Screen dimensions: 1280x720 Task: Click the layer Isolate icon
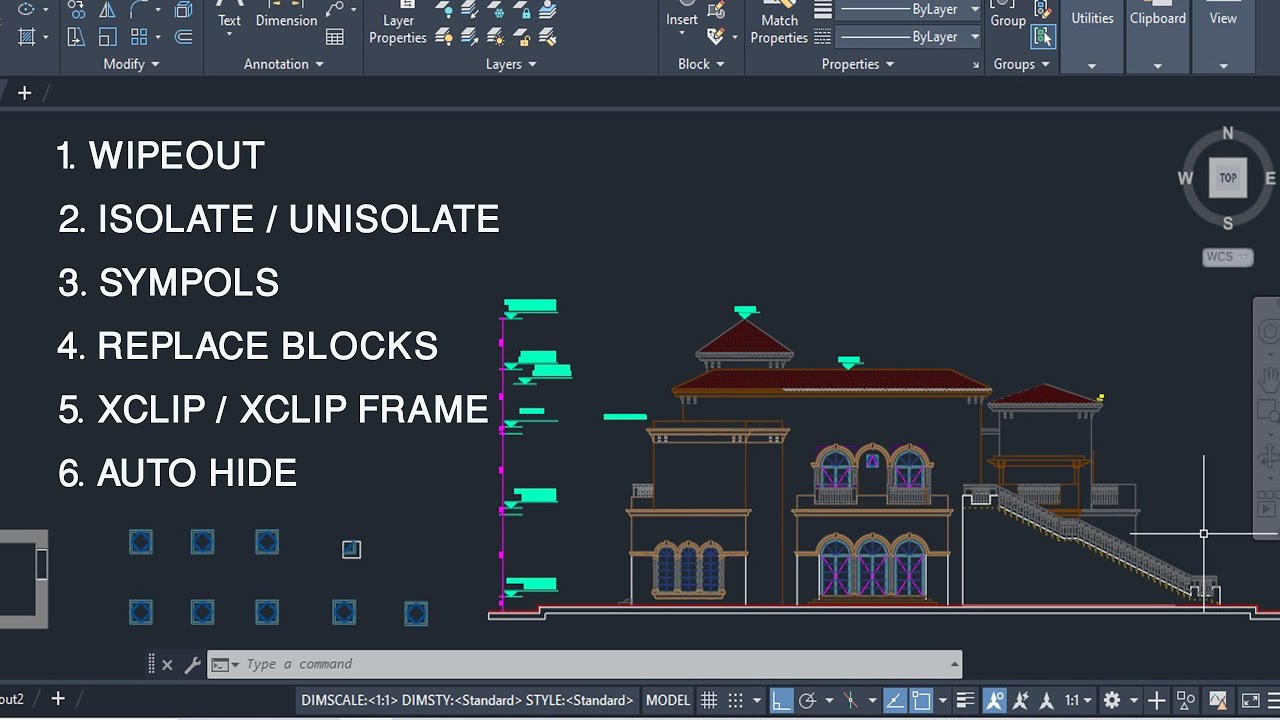[x=470, y=10]
